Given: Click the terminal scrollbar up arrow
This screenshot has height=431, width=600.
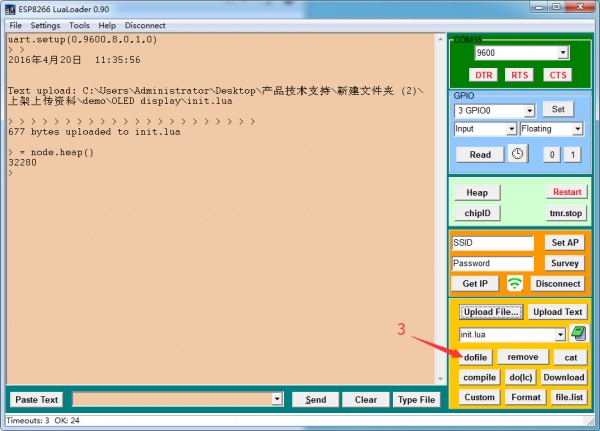Looking at the screenshot, I should [440, 39].
